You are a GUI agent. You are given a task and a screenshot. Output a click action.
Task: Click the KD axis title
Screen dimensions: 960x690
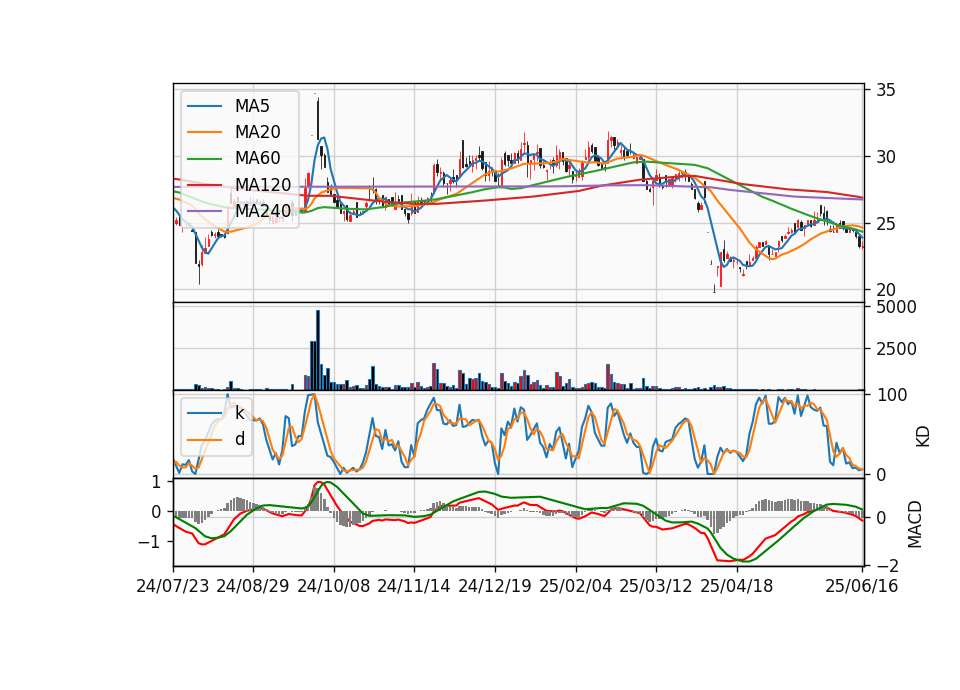pos(923,436)
